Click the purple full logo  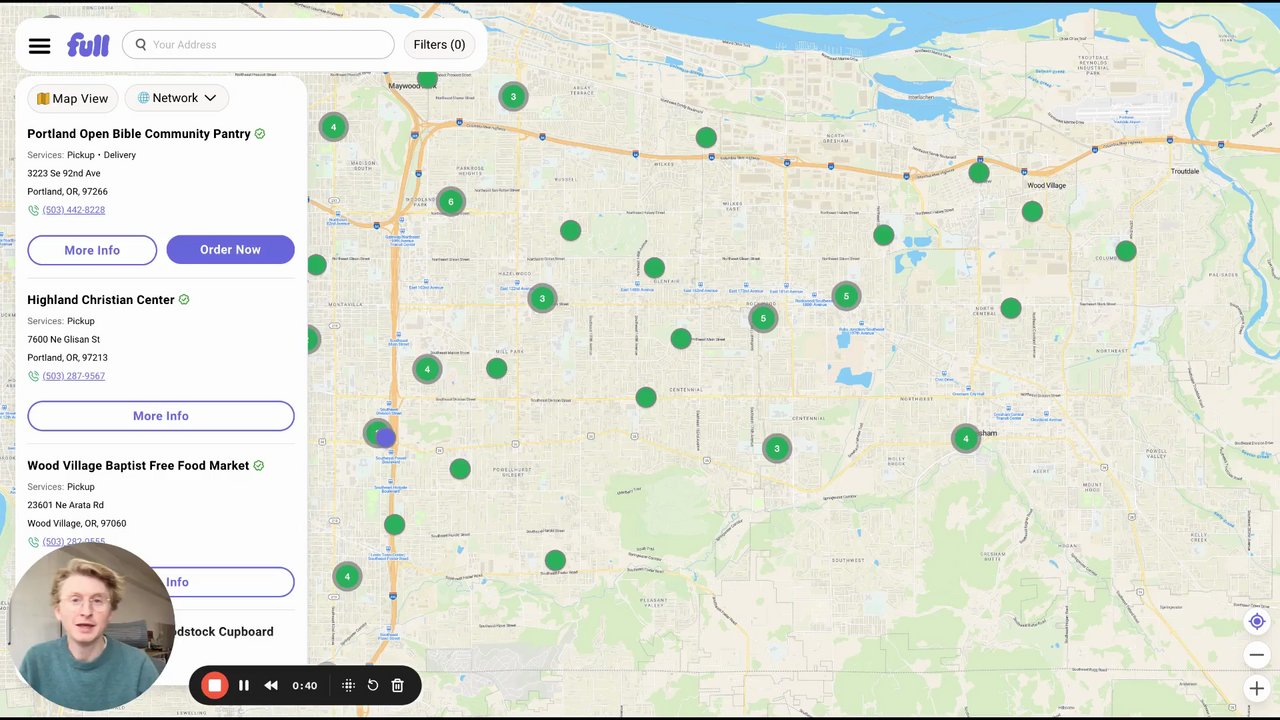point(88,45)
